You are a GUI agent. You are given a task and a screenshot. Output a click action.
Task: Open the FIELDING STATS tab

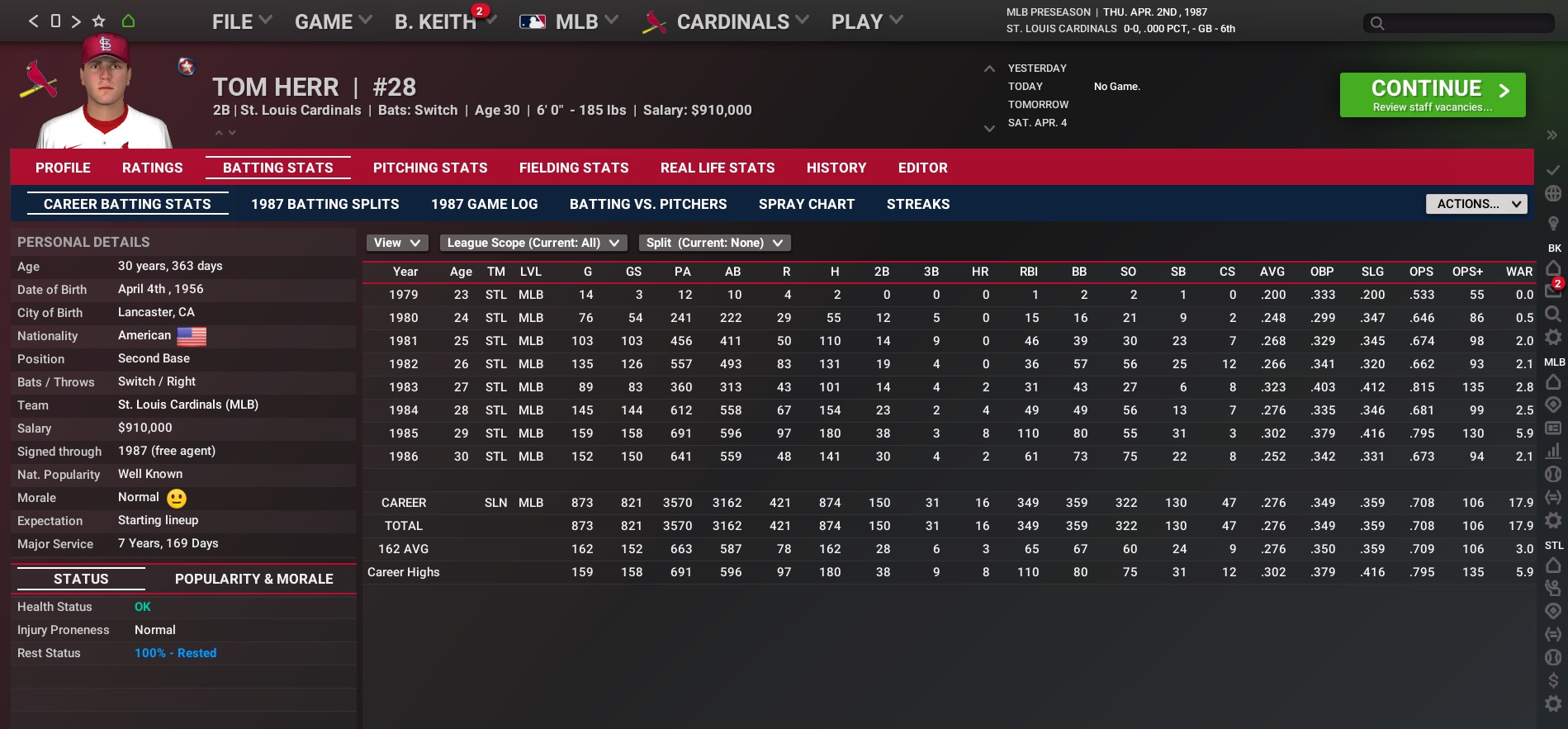coord(574,168)
